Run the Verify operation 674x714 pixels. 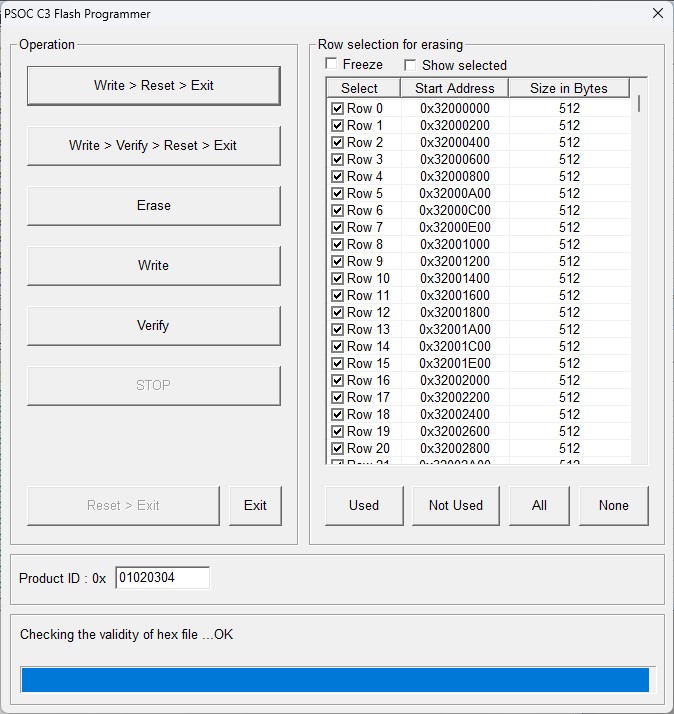point(153,326)
